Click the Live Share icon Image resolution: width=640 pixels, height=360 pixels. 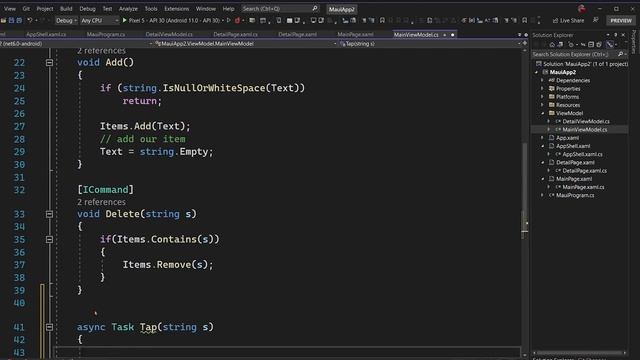(555, 20)
